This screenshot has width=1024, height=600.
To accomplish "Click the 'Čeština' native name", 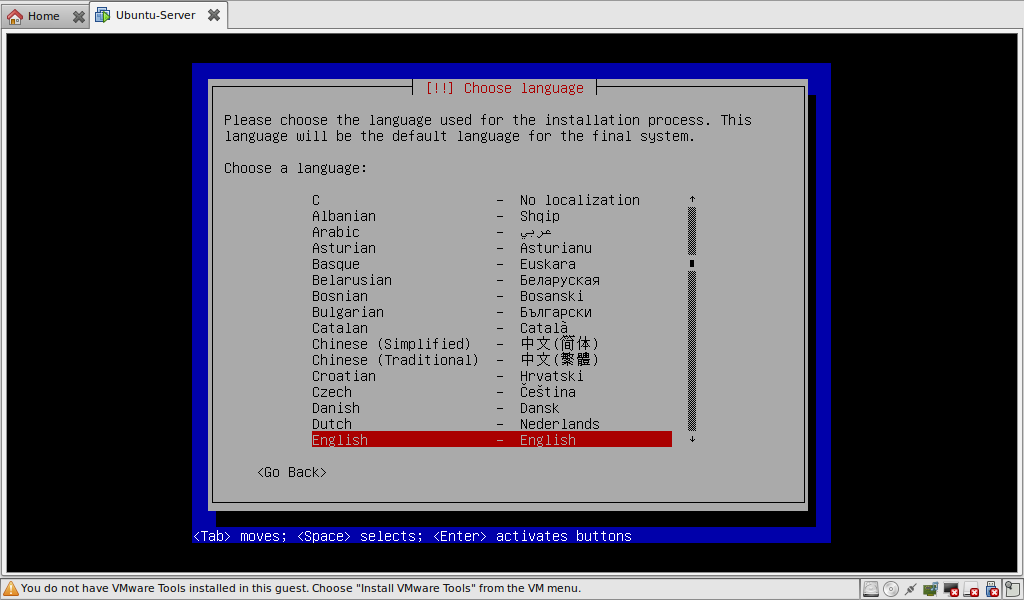I will coord(548,392).
